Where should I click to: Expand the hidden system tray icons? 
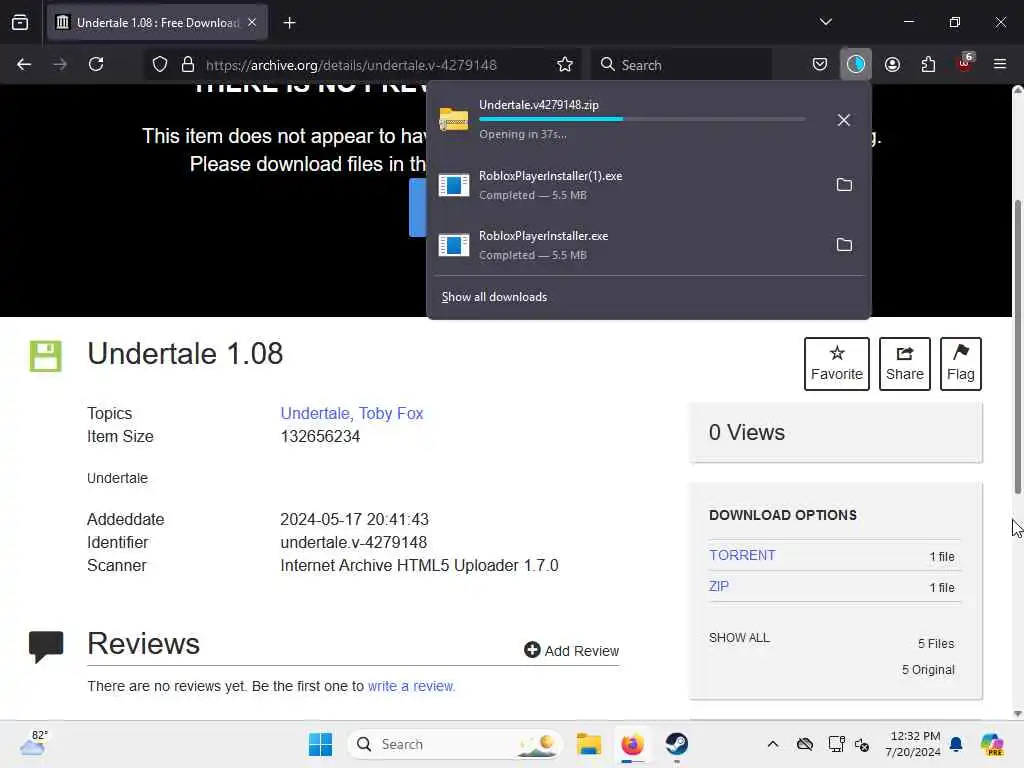pyautogui.click(x=773, y=744)
